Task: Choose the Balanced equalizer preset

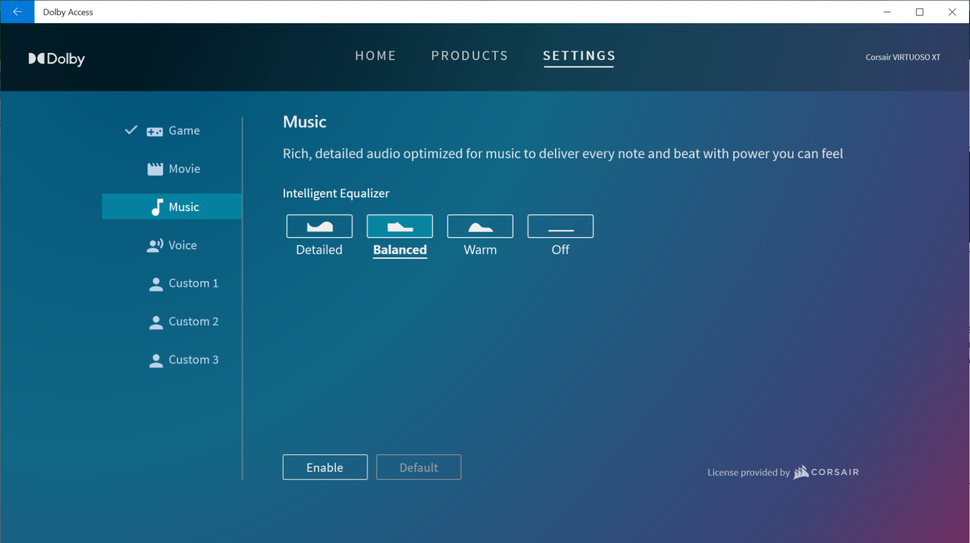Action: (399, 227)
